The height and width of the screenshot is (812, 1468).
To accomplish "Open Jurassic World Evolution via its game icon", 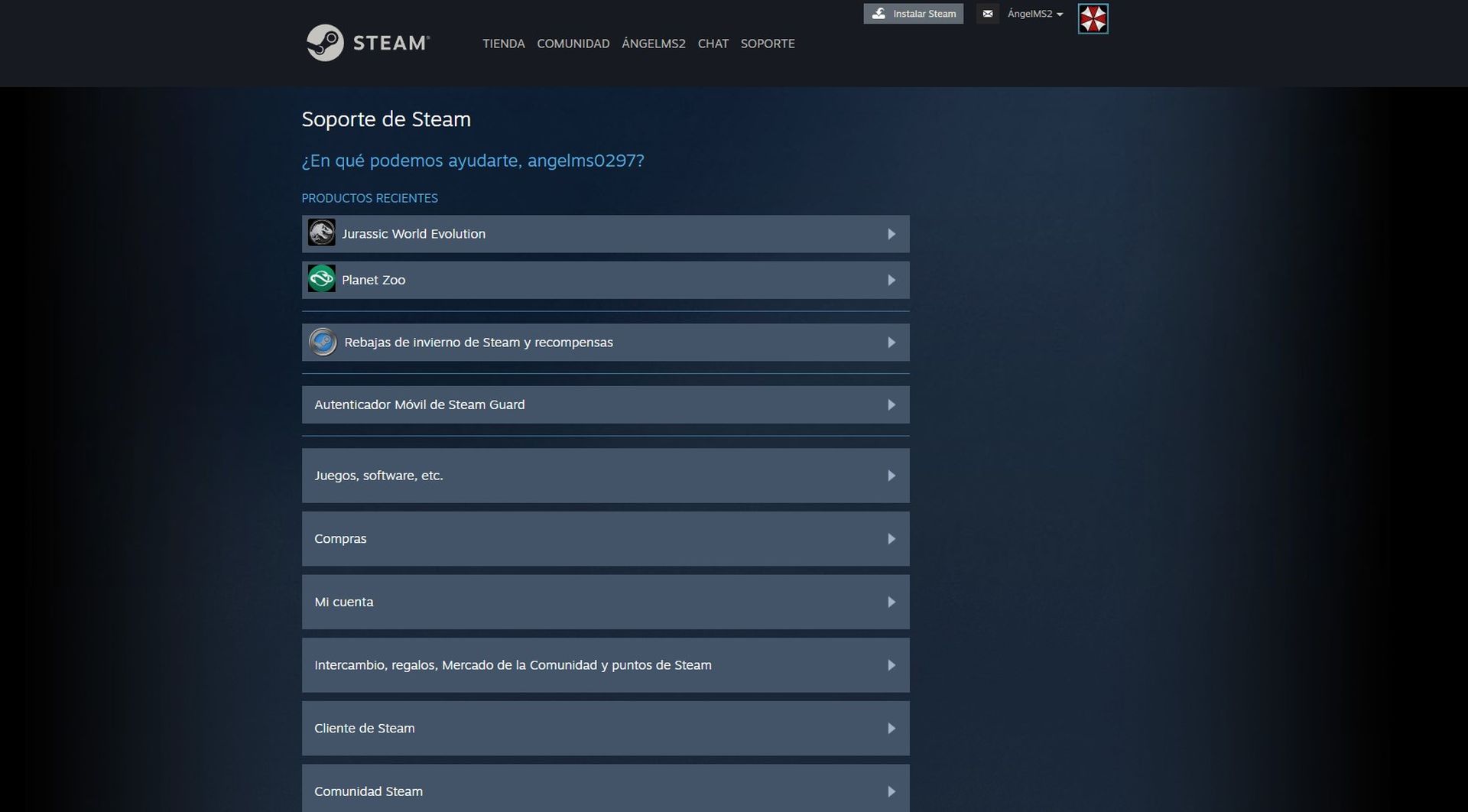I will [x=322, y=233].
